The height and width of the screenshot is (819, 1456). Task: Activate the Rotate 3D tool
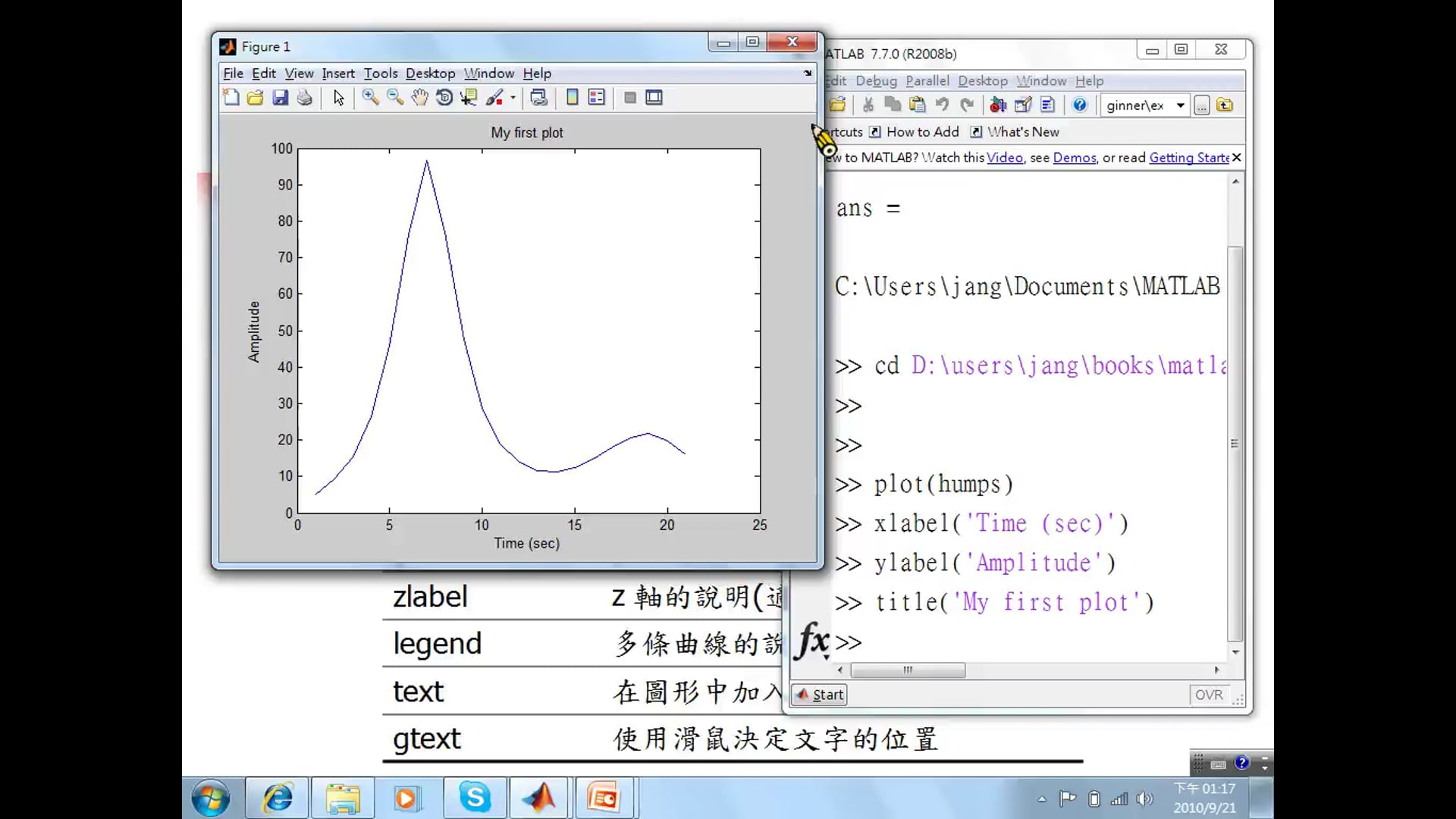click(x=444, y=97)
